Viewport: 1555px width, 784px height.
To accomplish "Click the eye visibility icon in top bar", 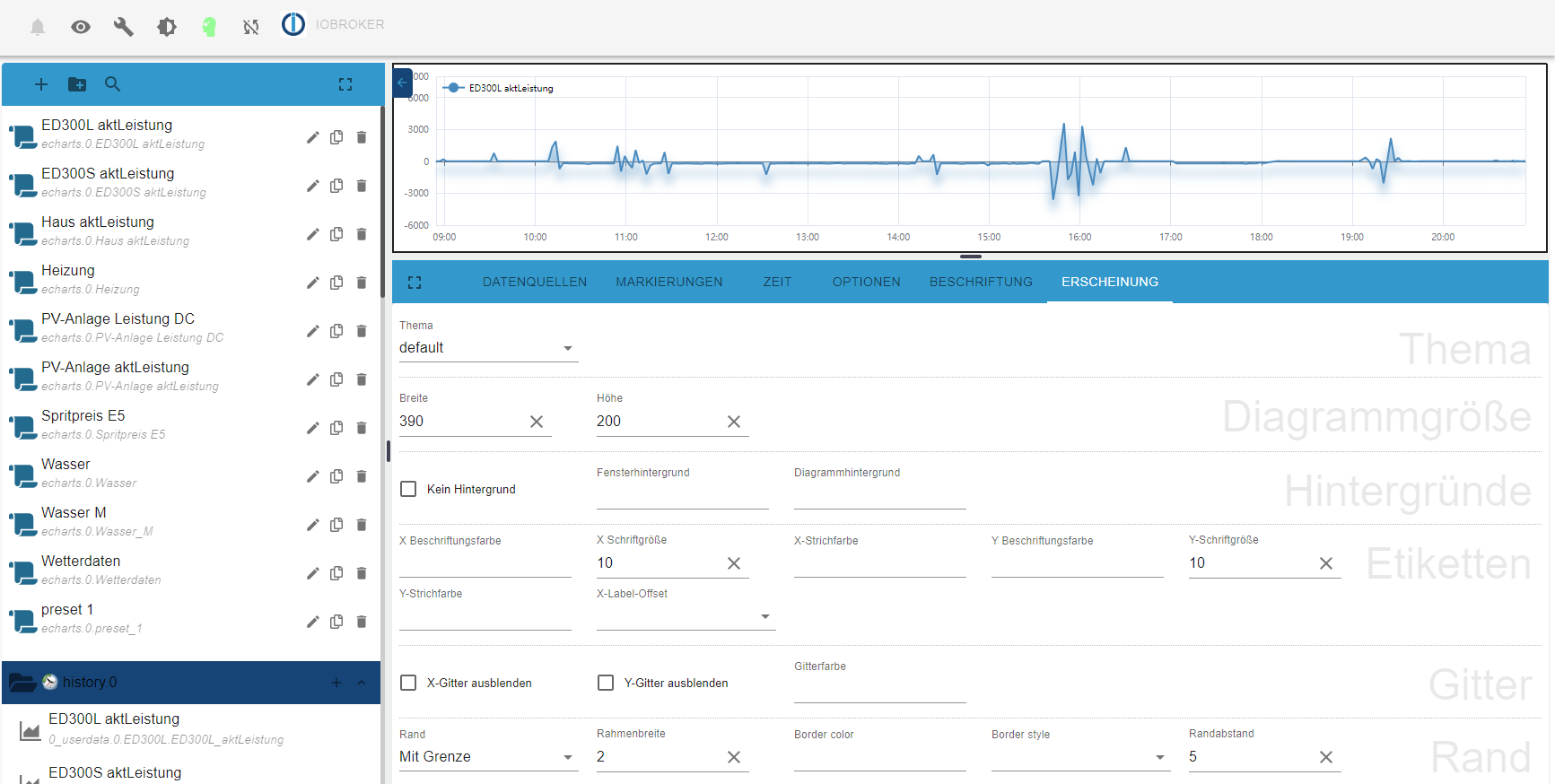I will [81, 27].
